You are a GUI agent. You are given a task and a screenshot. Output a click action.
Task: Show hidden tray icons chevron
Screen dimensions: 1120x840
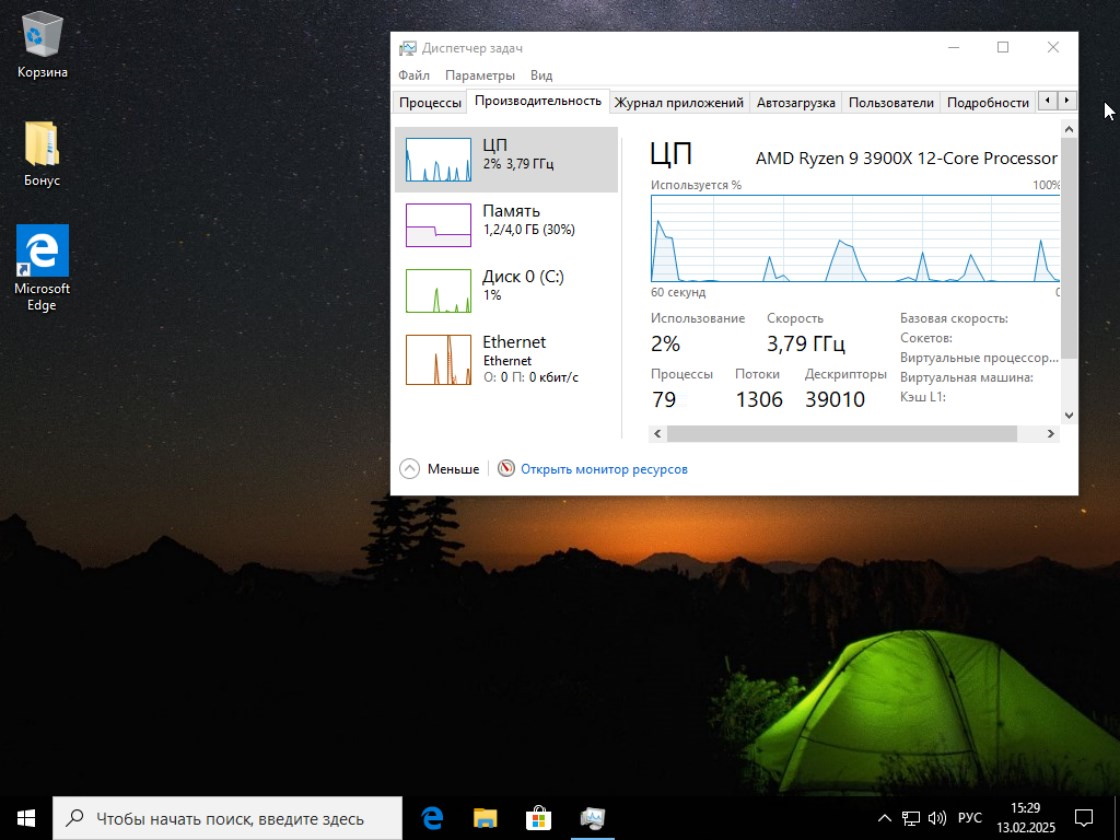click(884, 819)
